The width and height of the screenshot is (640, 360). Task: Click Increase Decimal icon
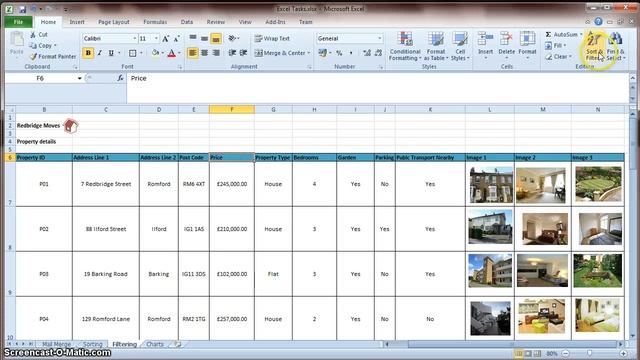(367, 53)
